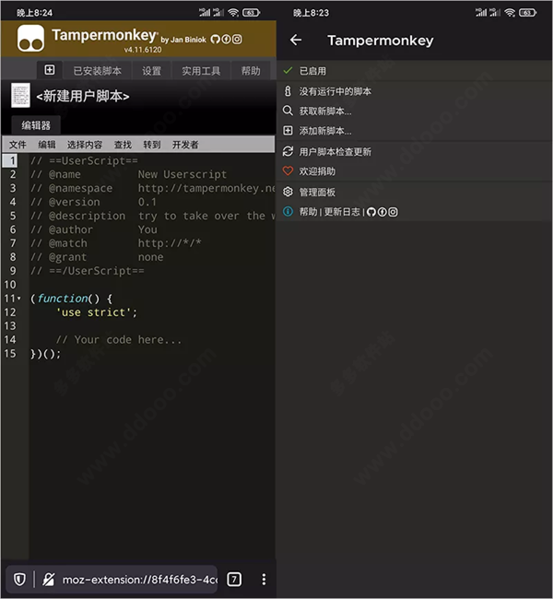Switch to the 已安装脚本 tab
Viewport: 553px width, 599px height.
click(97, 70)
